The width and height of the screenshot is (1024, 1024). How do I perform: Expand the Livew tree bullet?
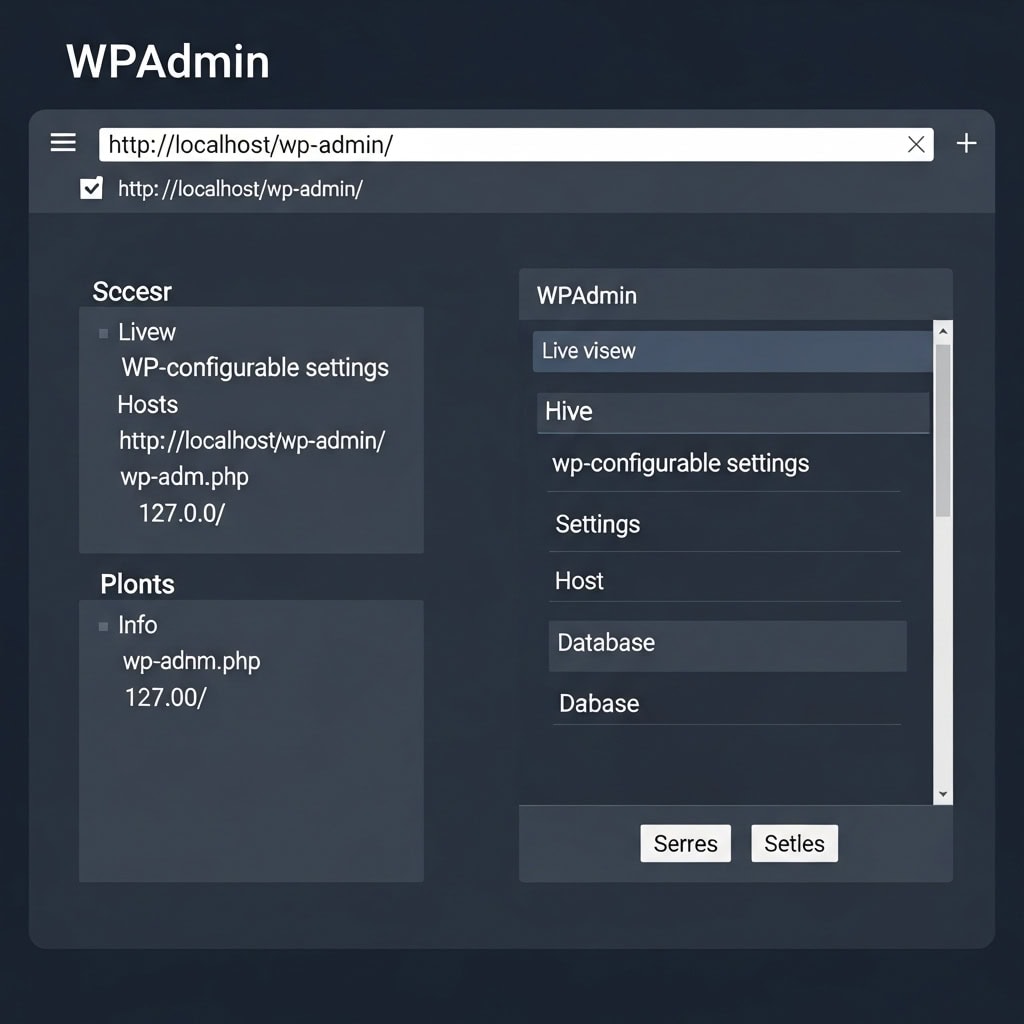[x=104, y=333]
